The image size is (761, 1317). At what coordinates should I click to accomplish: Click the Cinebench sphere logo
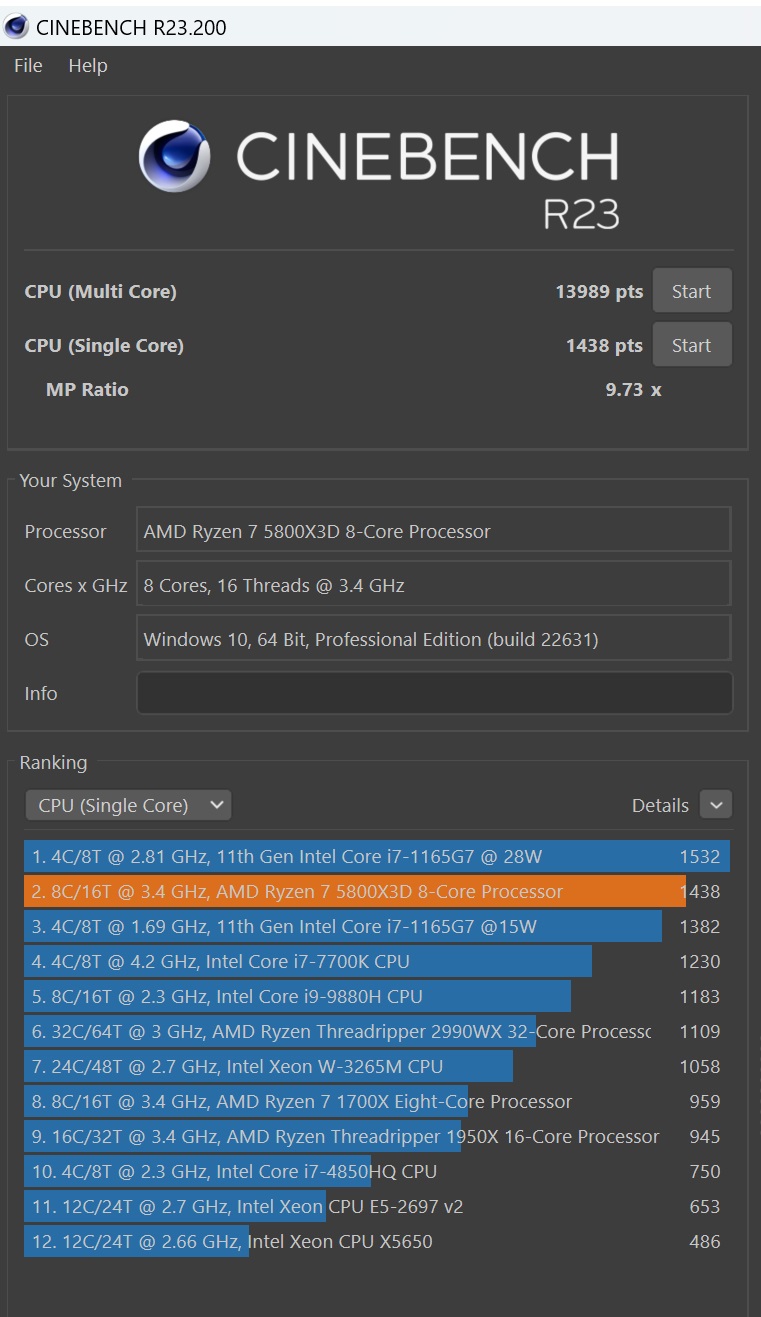174,156
